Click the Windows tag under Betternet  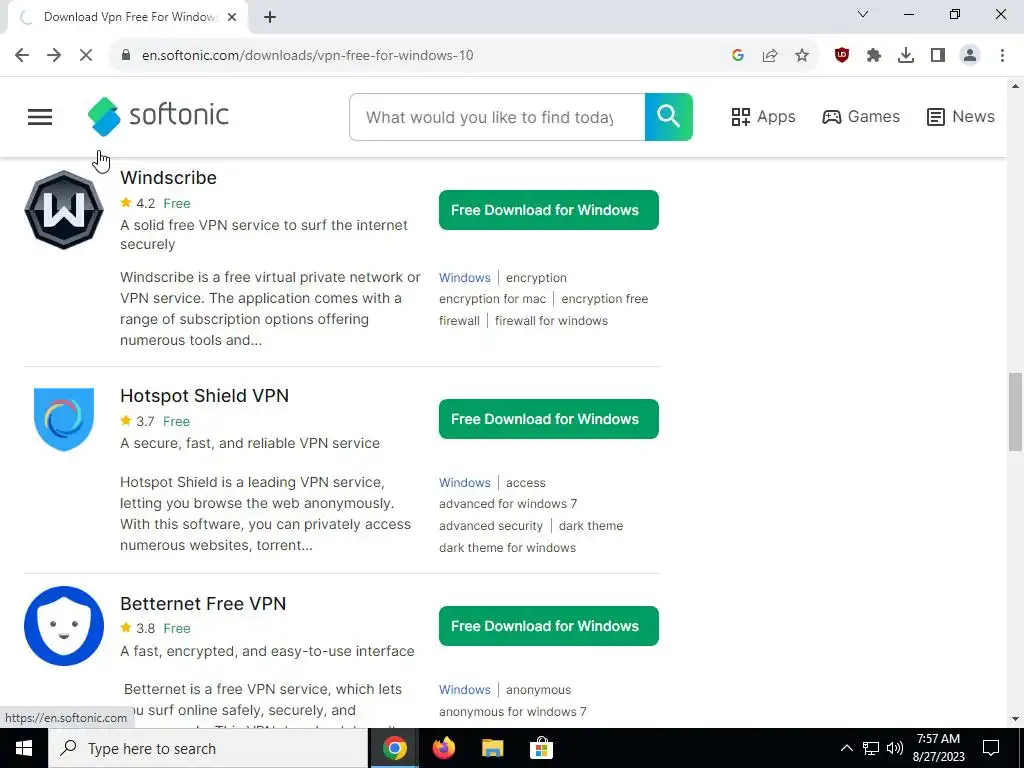[464, 690]
